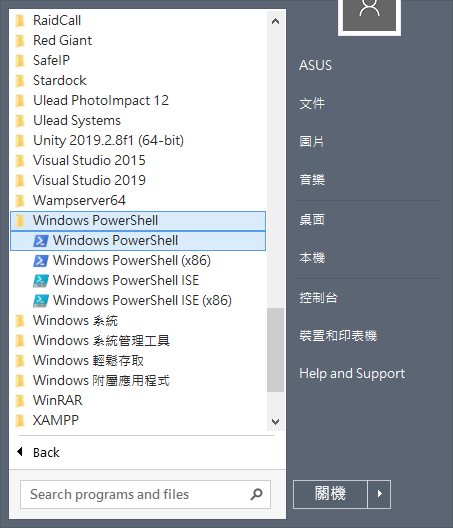Open Windows PowerShell (x86) shortcut icon

click(x=41, y=261)
